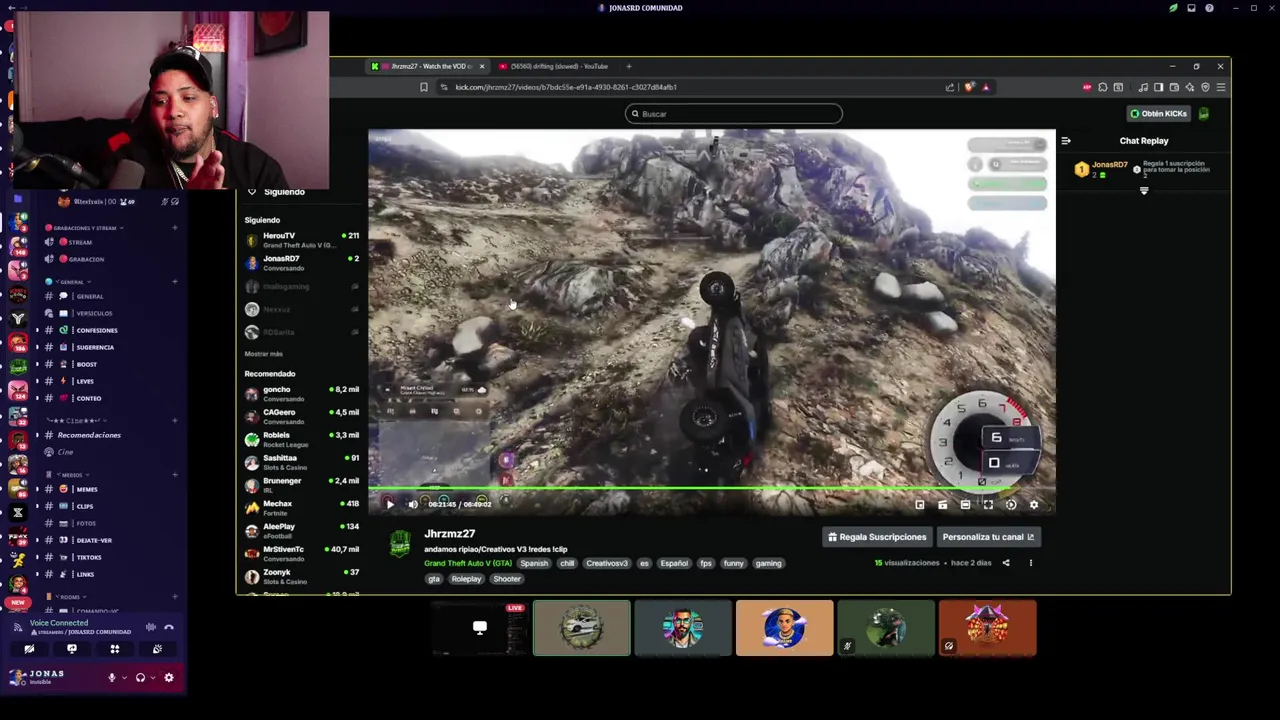Open Discord user settings gear

coord(169,678)
